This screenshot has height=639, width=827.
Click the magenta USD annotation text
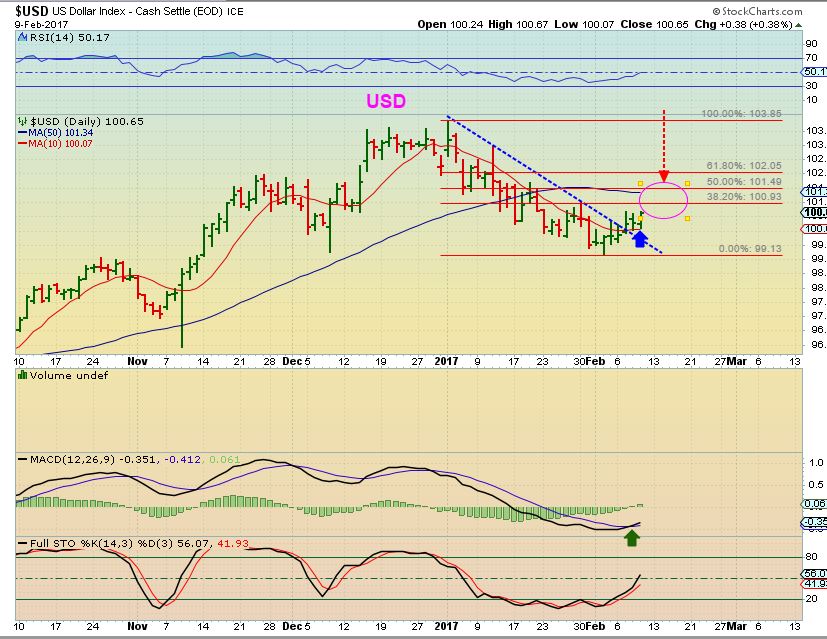[x=386, y=101]
